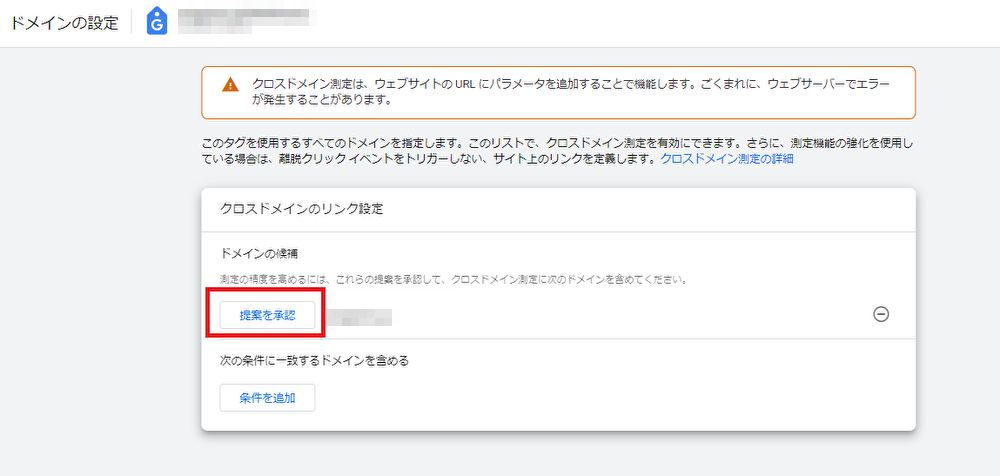Click 次の条件に一致するドメインを含める label
1000x476 pixels.
(314, 360)
